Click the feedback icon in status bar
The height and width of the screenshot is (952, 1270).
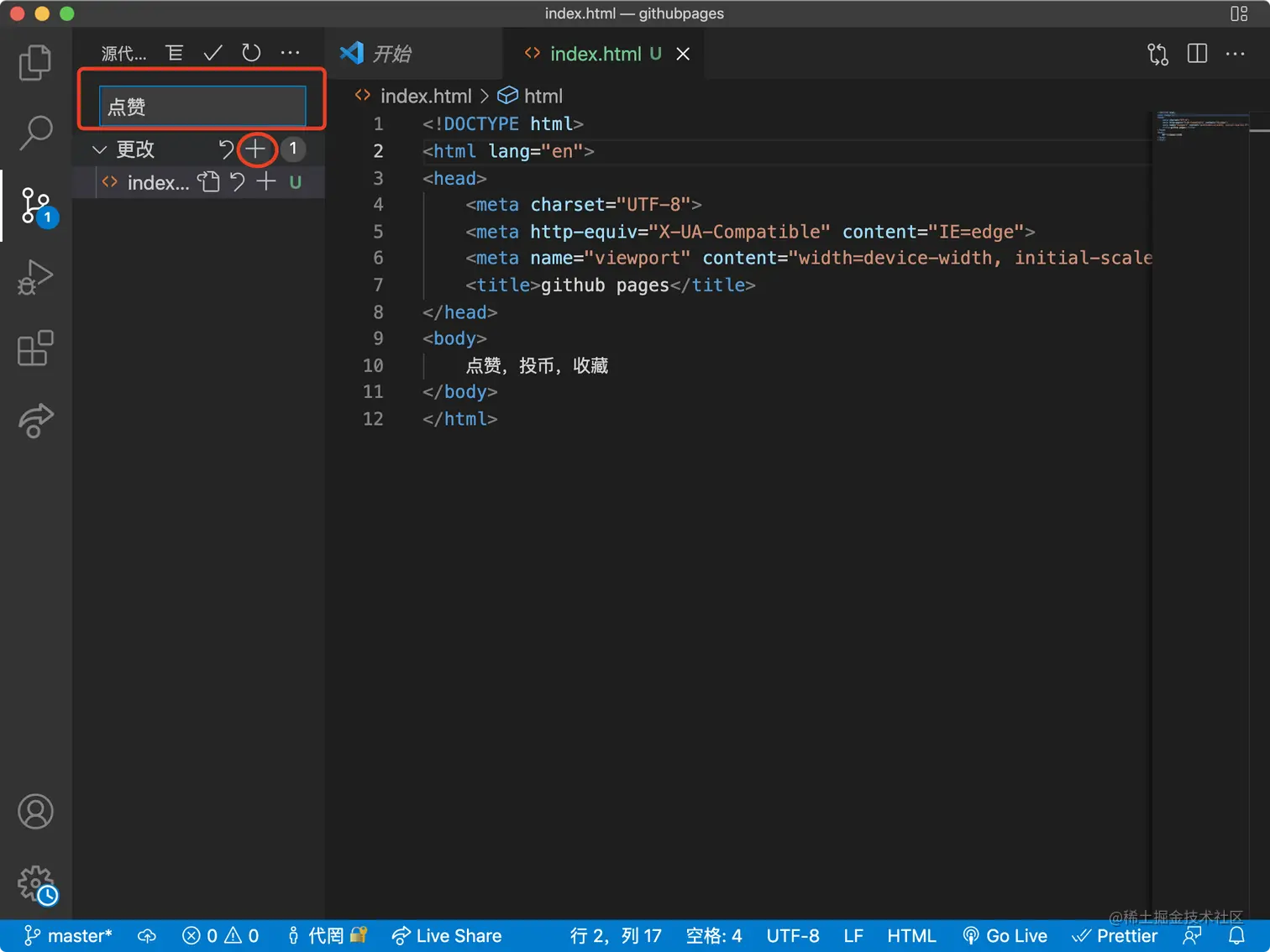1192,935
